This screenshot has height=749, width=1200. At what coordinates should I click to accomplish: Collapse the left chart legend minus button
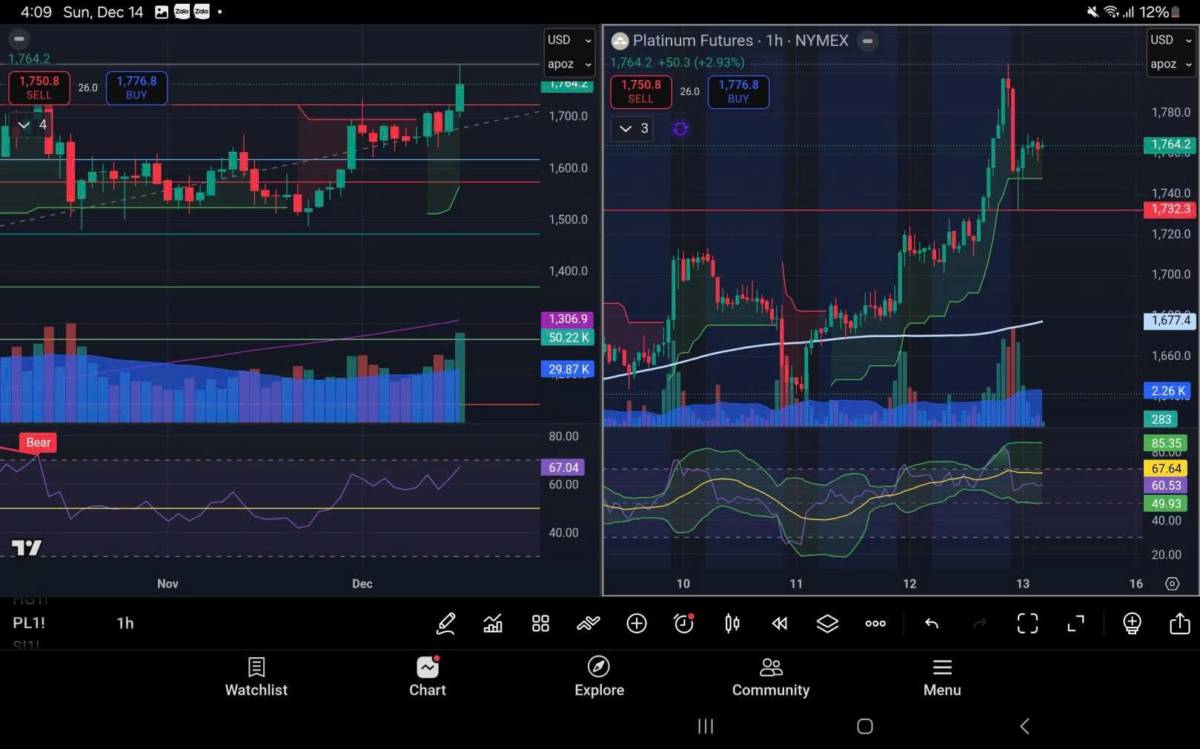19,39
